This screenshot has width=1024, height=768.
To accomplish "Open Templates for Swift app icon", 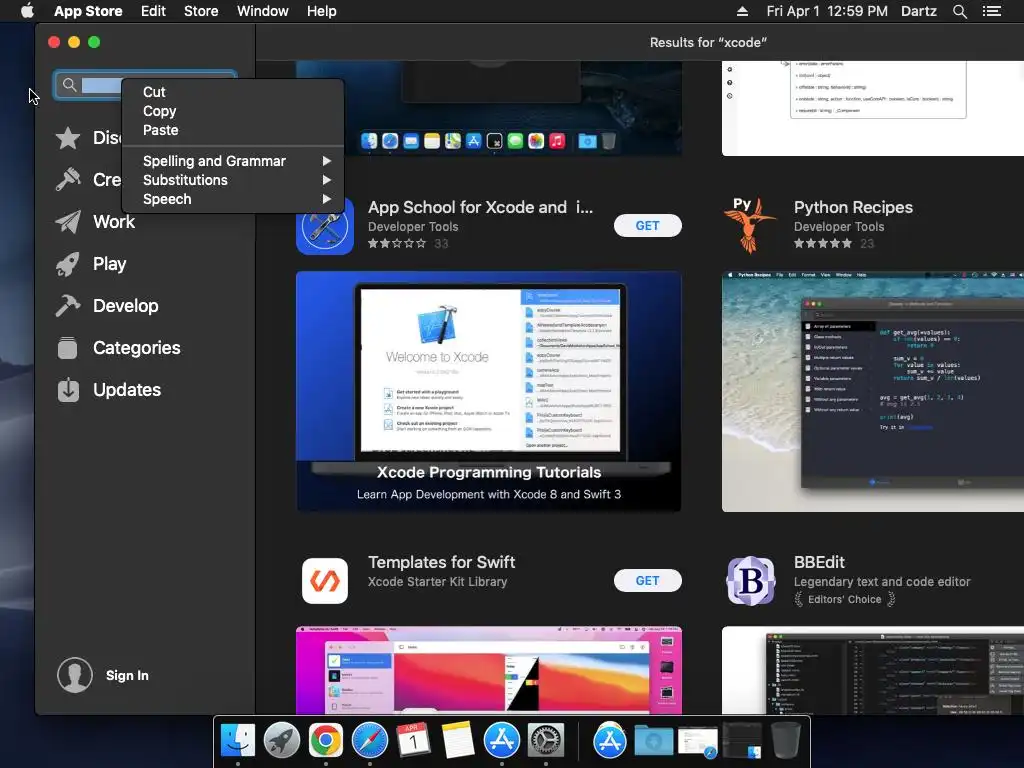I will coord(325,581).
